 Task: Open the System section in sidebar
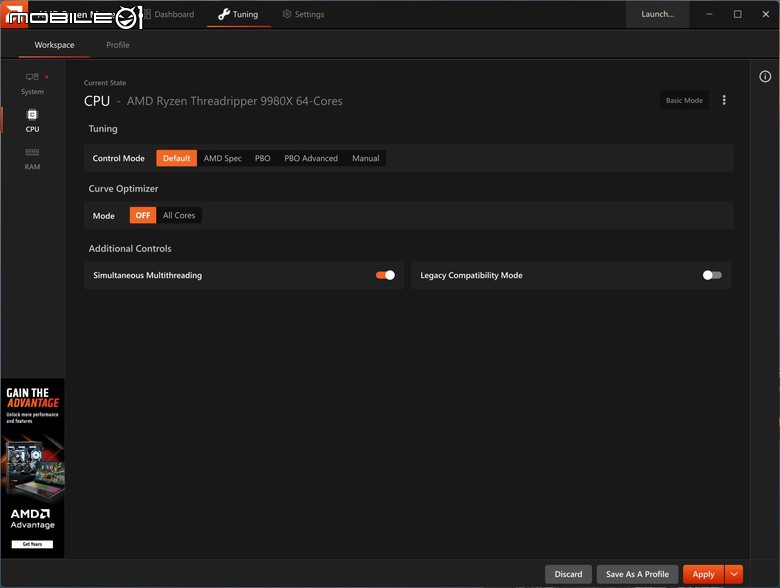tap(32, 84)
